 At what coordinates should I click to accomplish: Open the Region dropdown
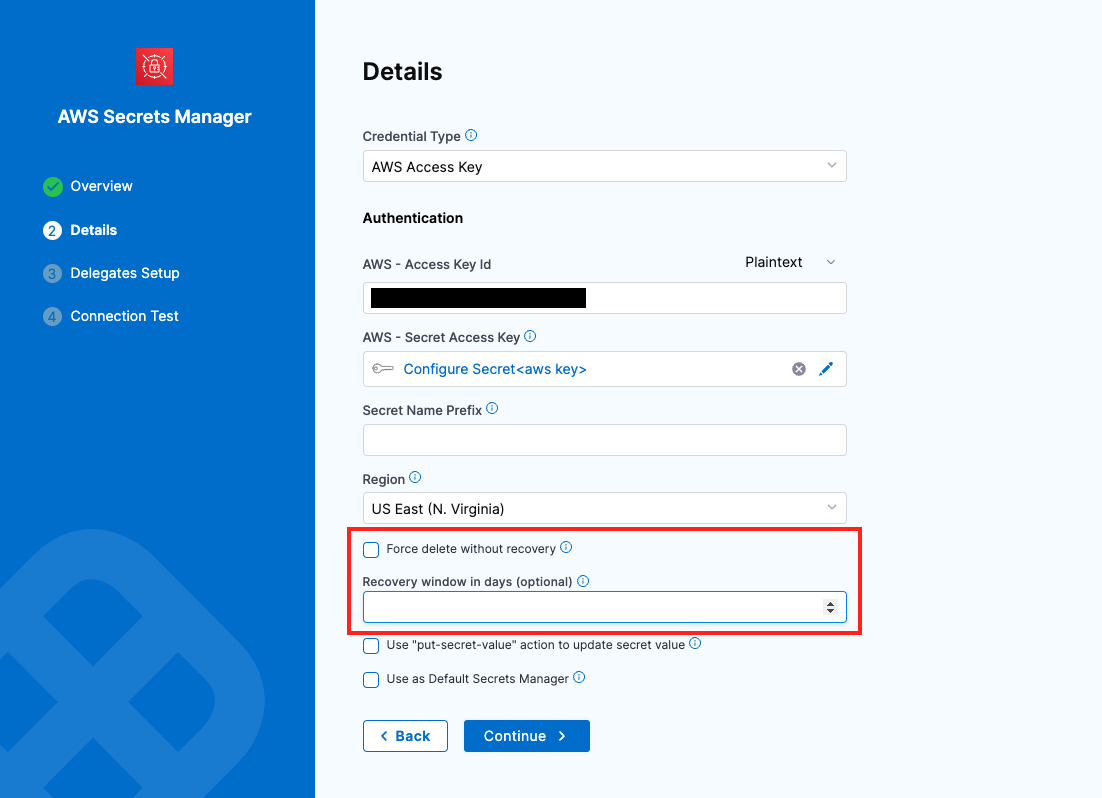(604, 508)
